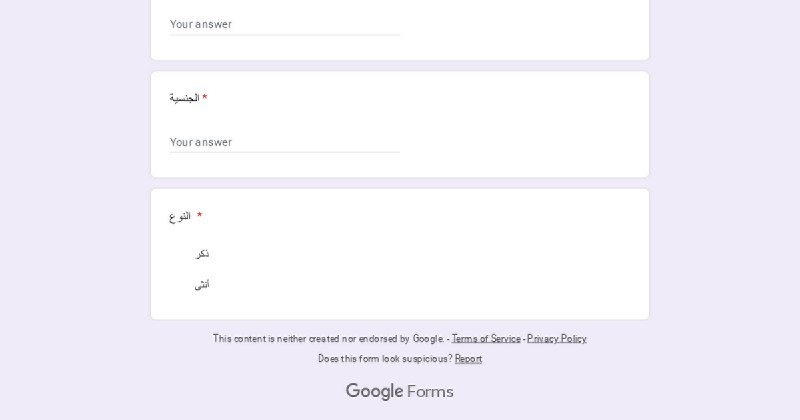Click the الجنسية question title
Screen dimensions: 800x420
184,98
